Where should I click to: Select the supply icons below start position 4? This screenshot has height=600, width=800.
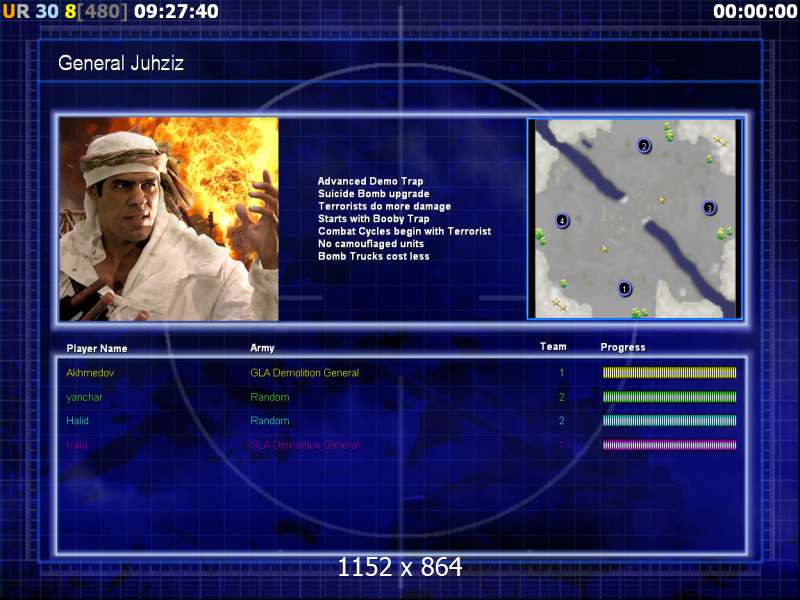[x=540, y=236]
